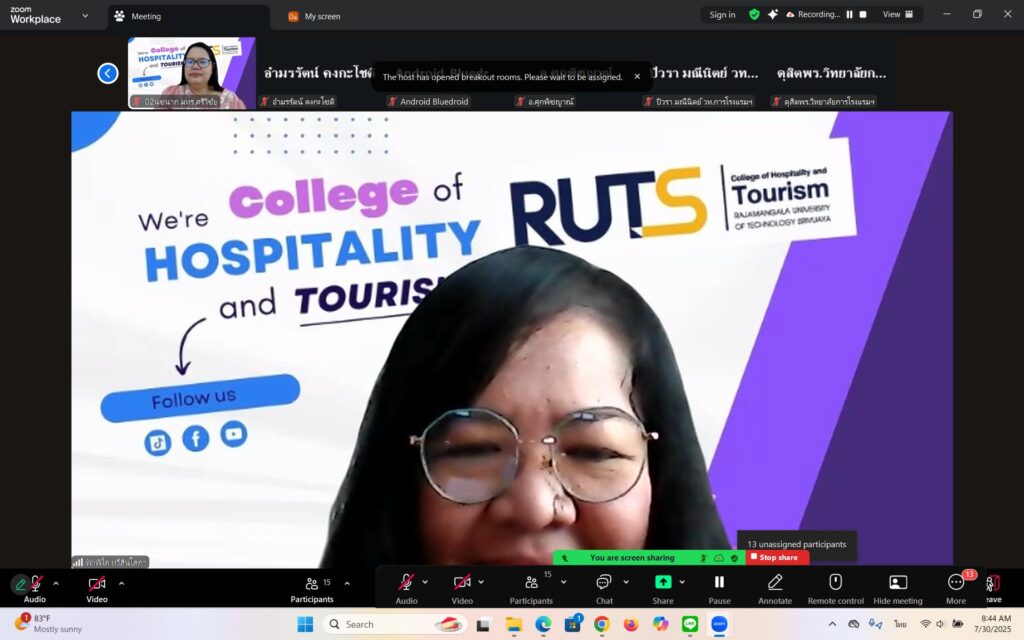Screen dimensions: 1024x640
Task: Open Remote control options
Action: (835, 589)
